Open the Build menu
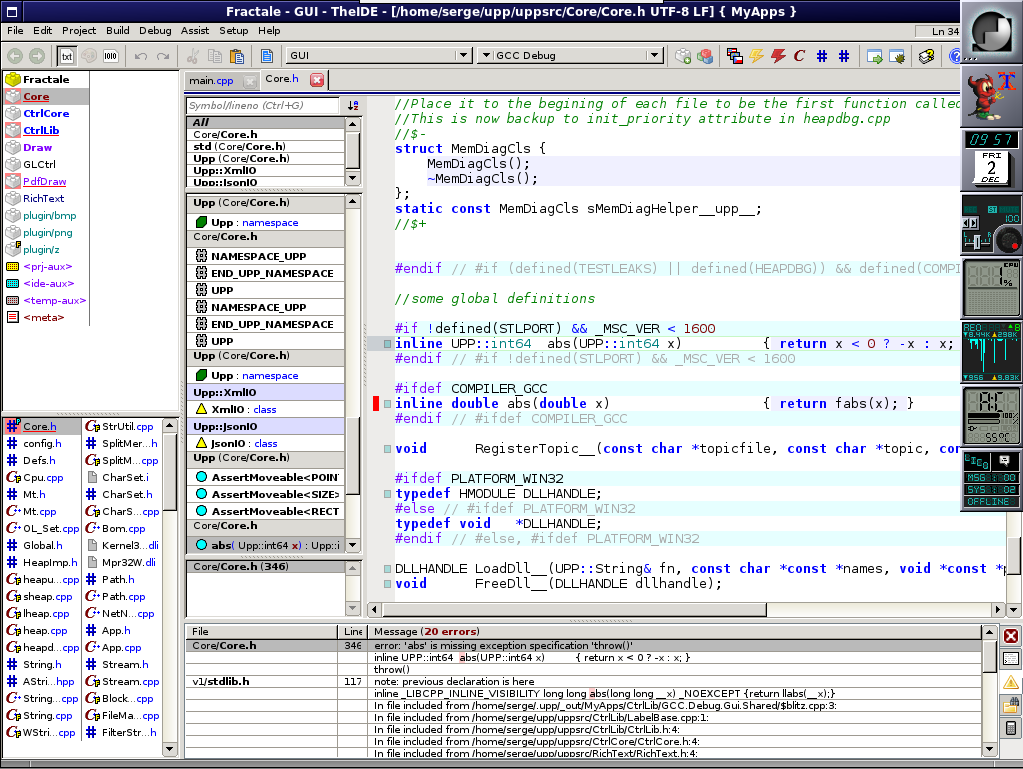1023x769 pixels. [x=117, y=31]
